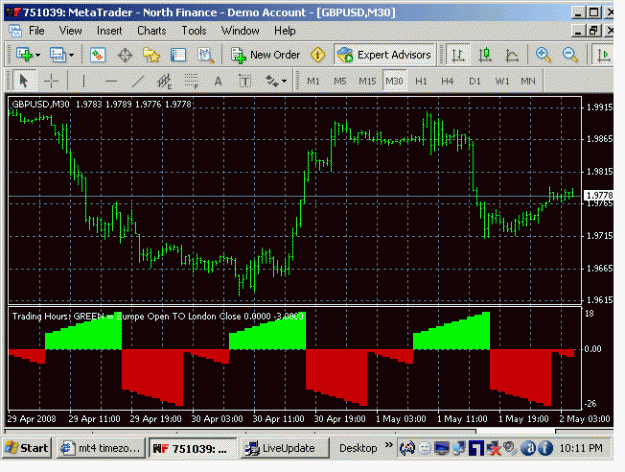Open the Tools menu
This screenshot has height=472, width=625.
[194, 31]
